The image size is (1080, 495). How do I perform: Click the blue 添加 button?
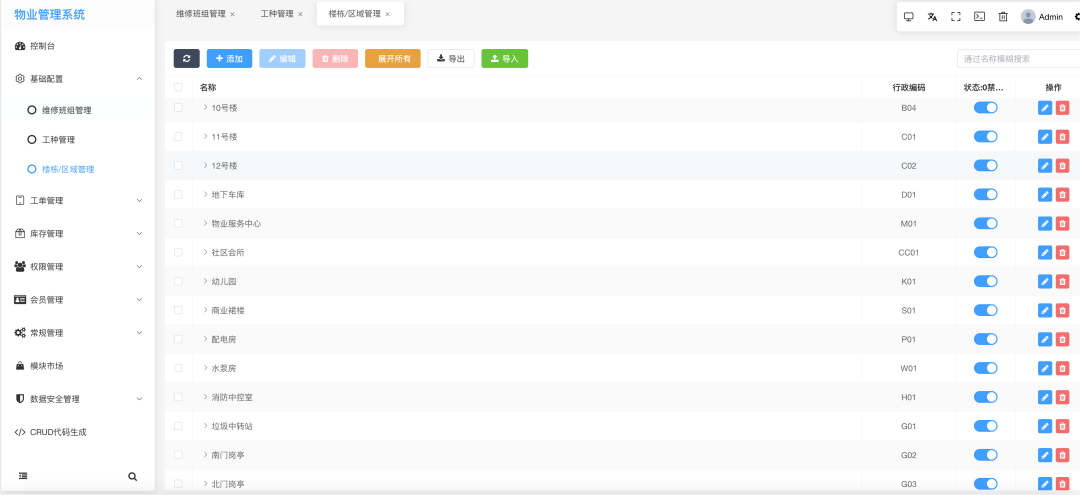[x=229, y=59]
